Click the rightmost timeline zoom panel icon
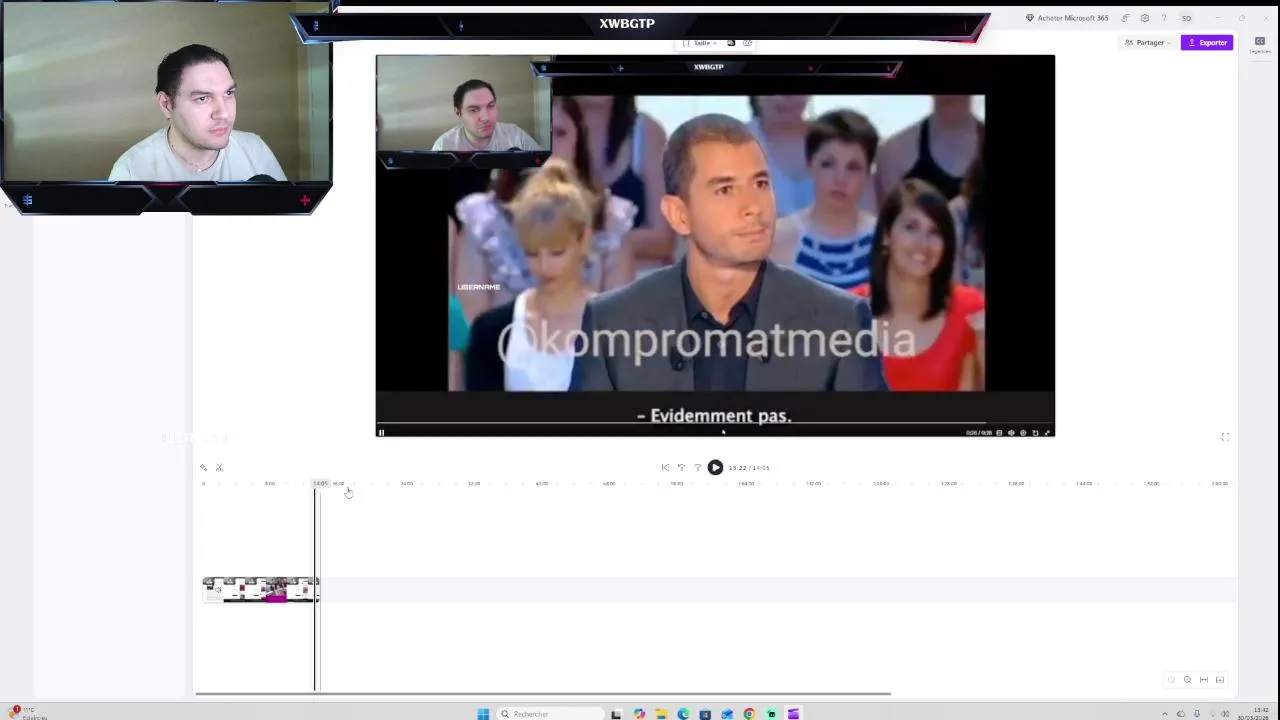The height and width of the screenshot is (720, 1280). pos(1219,680)
